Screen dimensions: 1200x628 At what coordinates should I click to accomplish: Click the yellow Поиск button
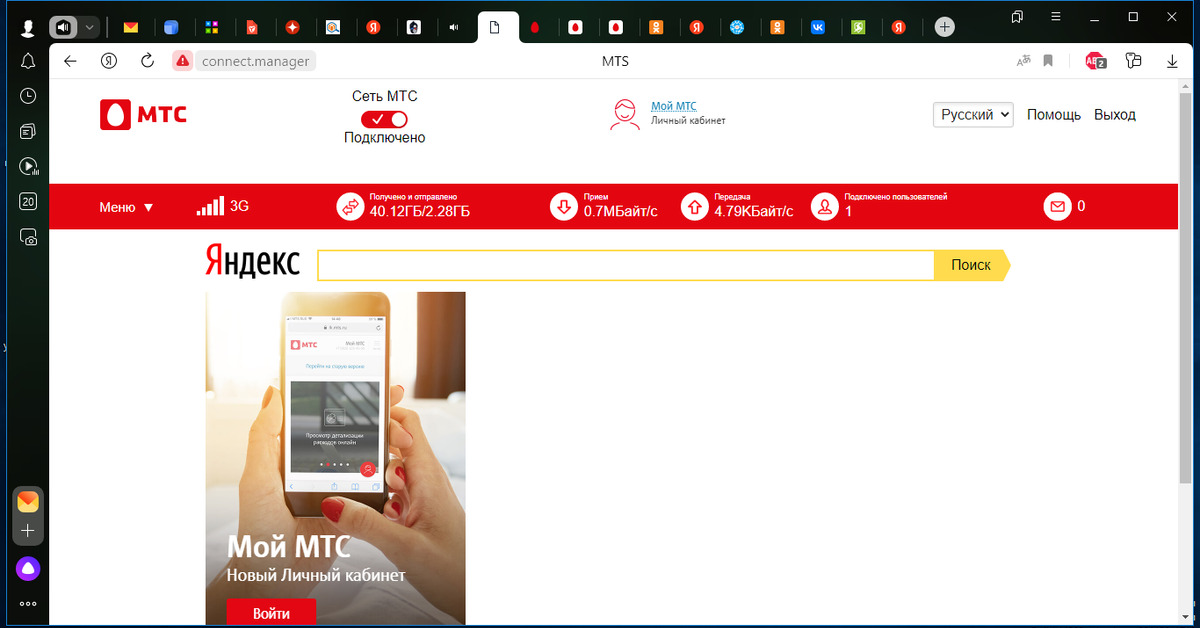coord(971,265)
